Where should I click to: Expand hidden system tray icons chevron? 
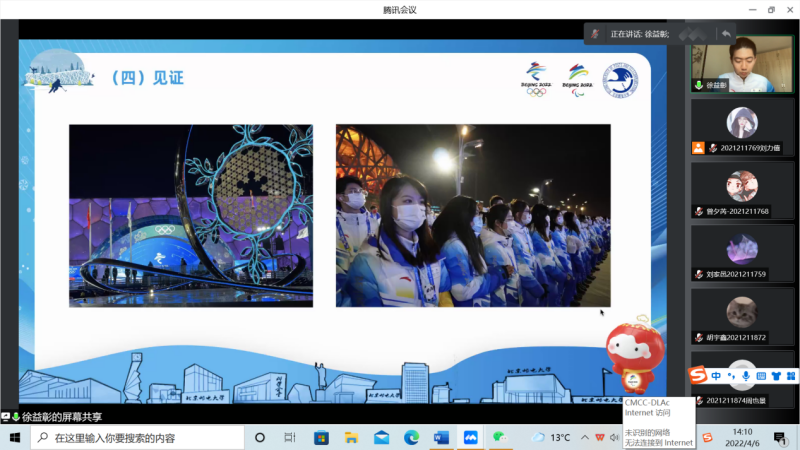[585, 438]
